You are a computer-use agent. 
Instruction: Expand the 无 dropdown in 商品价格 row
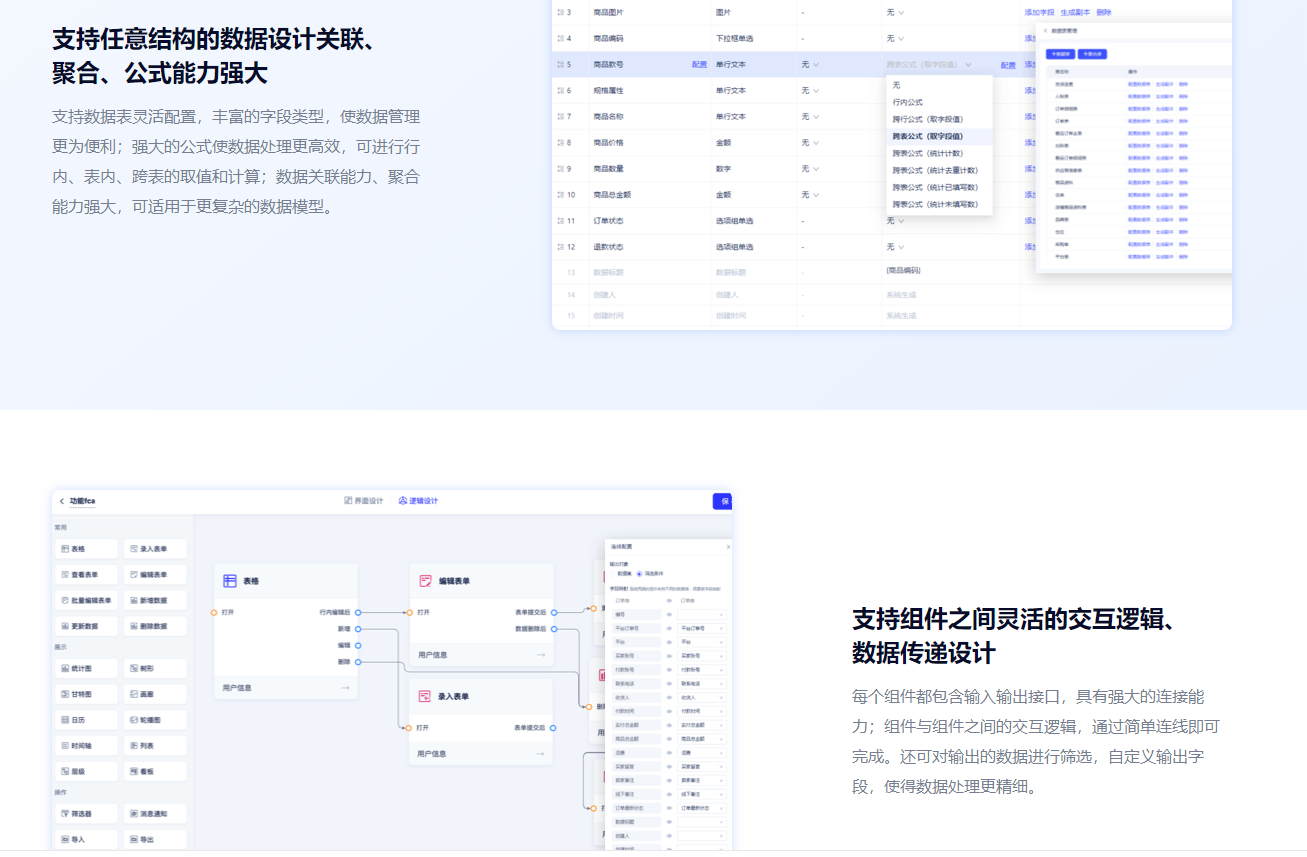coord(810,142)
